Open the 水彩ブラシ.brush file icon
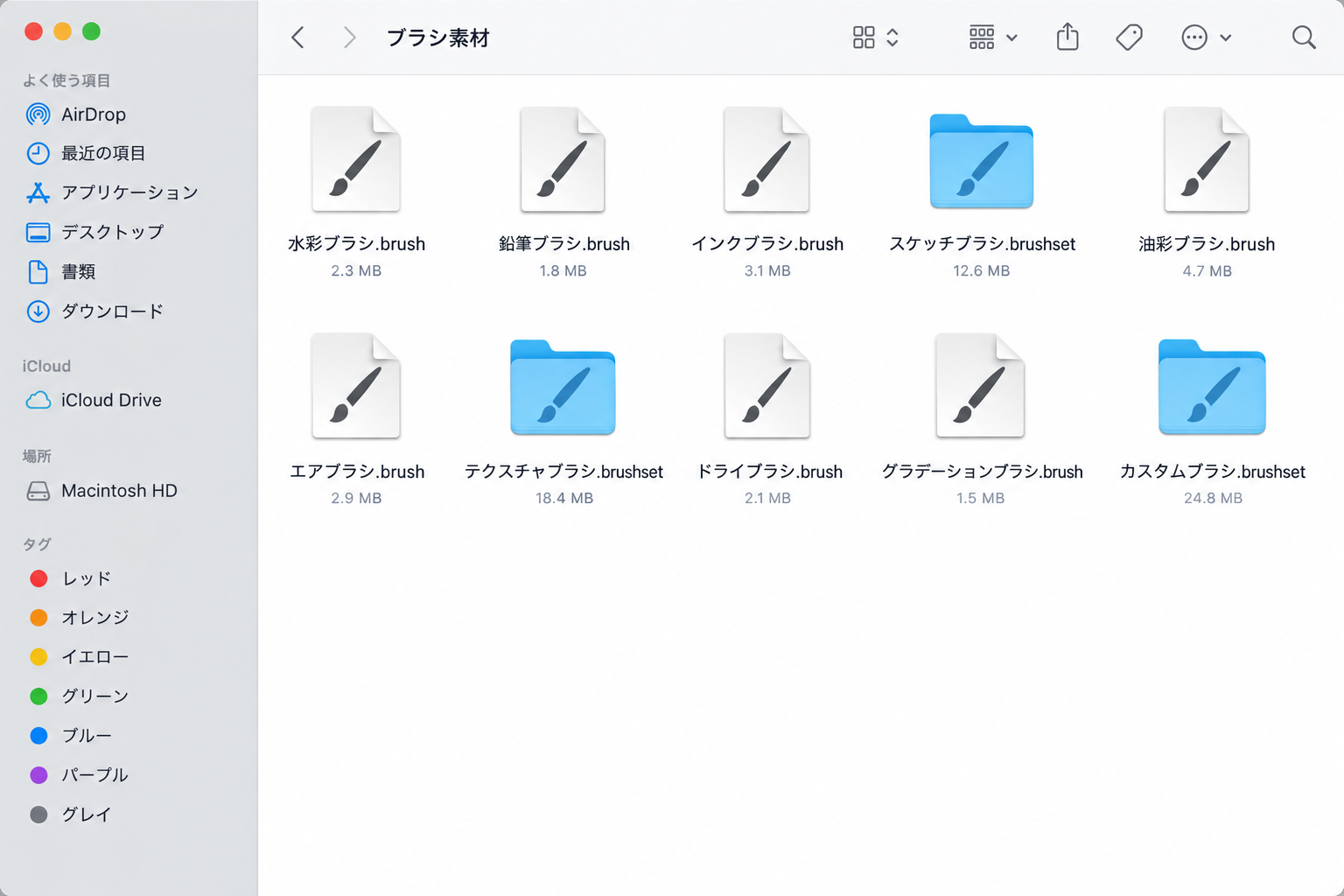The height and width of the screenshot is (896, 1344). 356,159
